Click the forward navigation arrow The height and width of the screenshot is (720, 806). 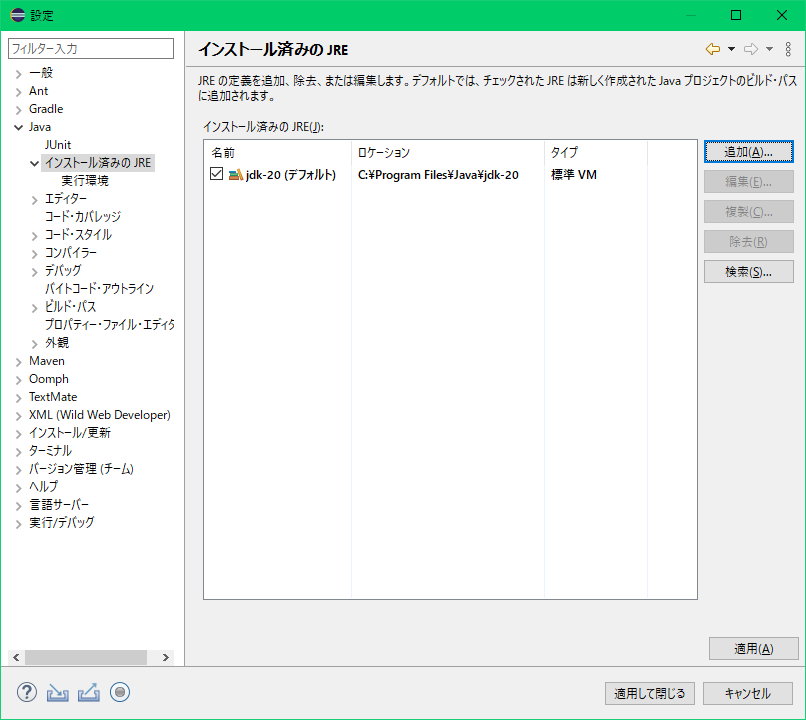click(x=751, y=49)
